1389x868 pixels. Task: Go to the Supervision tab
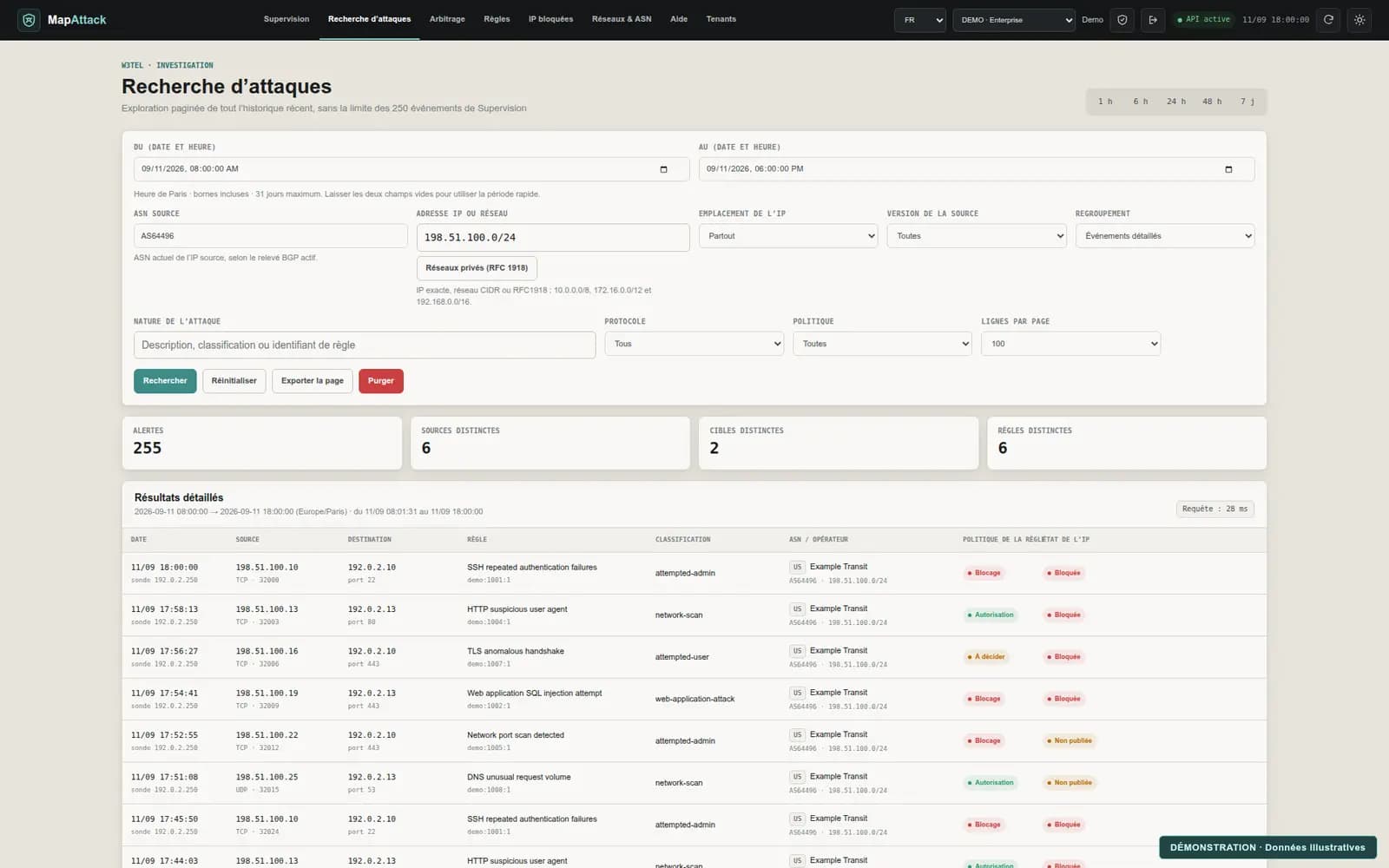click(286, 19)
